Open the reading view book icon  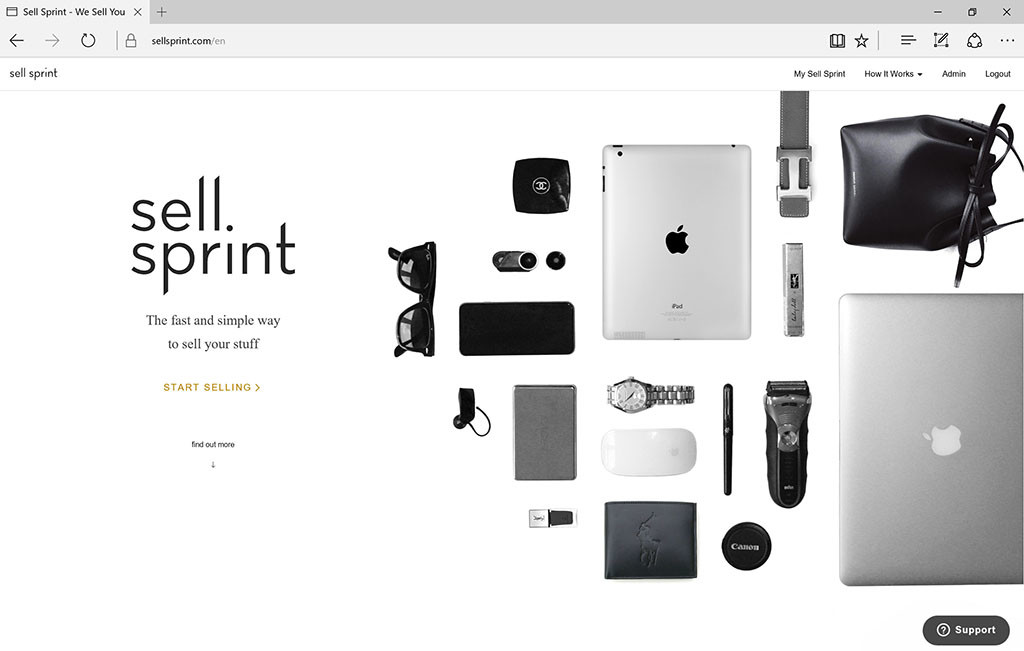(837, 40)
